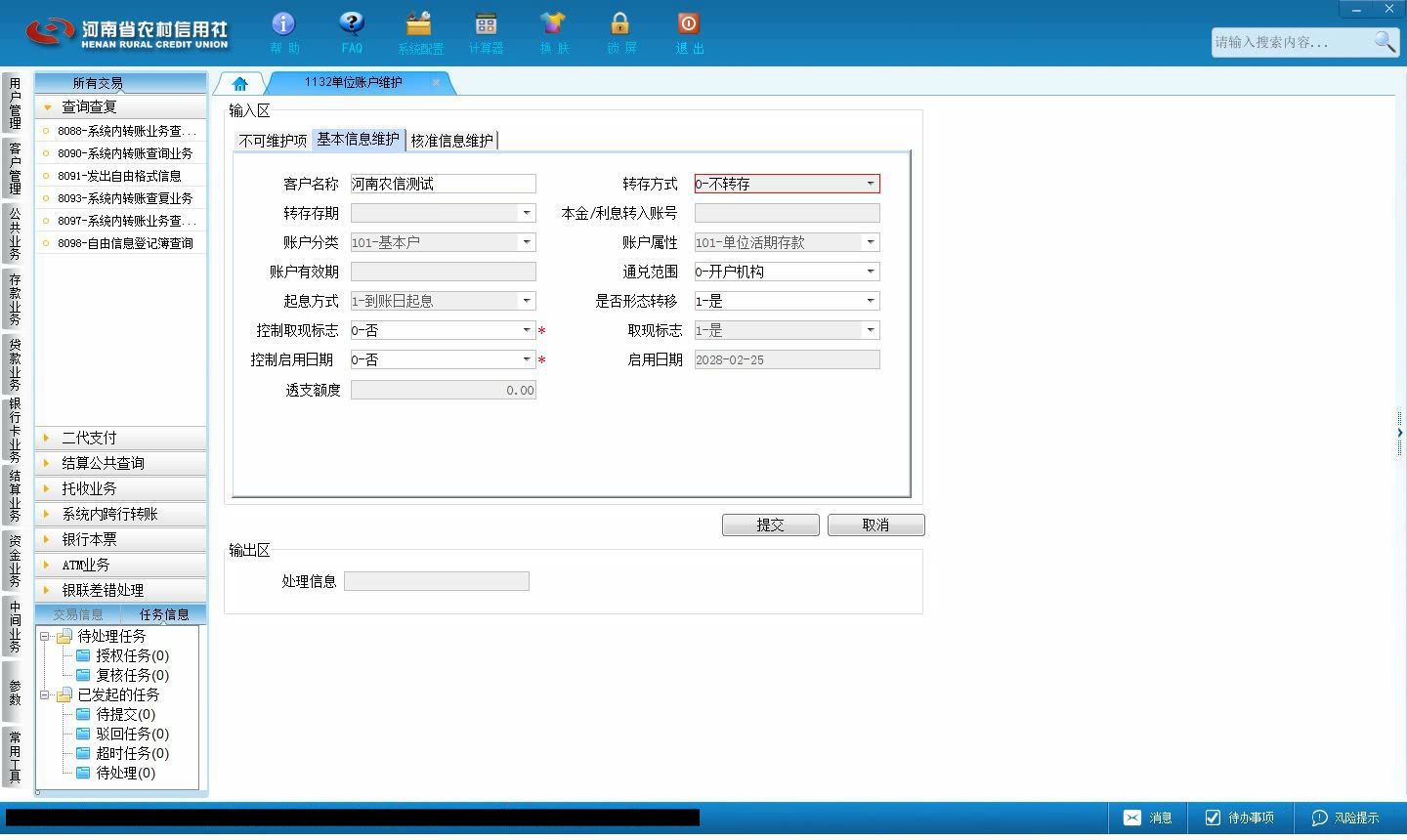Expand the right edge collapse arrow
This screenshot has height=840, width=1407.
[x=1399, y=432]
